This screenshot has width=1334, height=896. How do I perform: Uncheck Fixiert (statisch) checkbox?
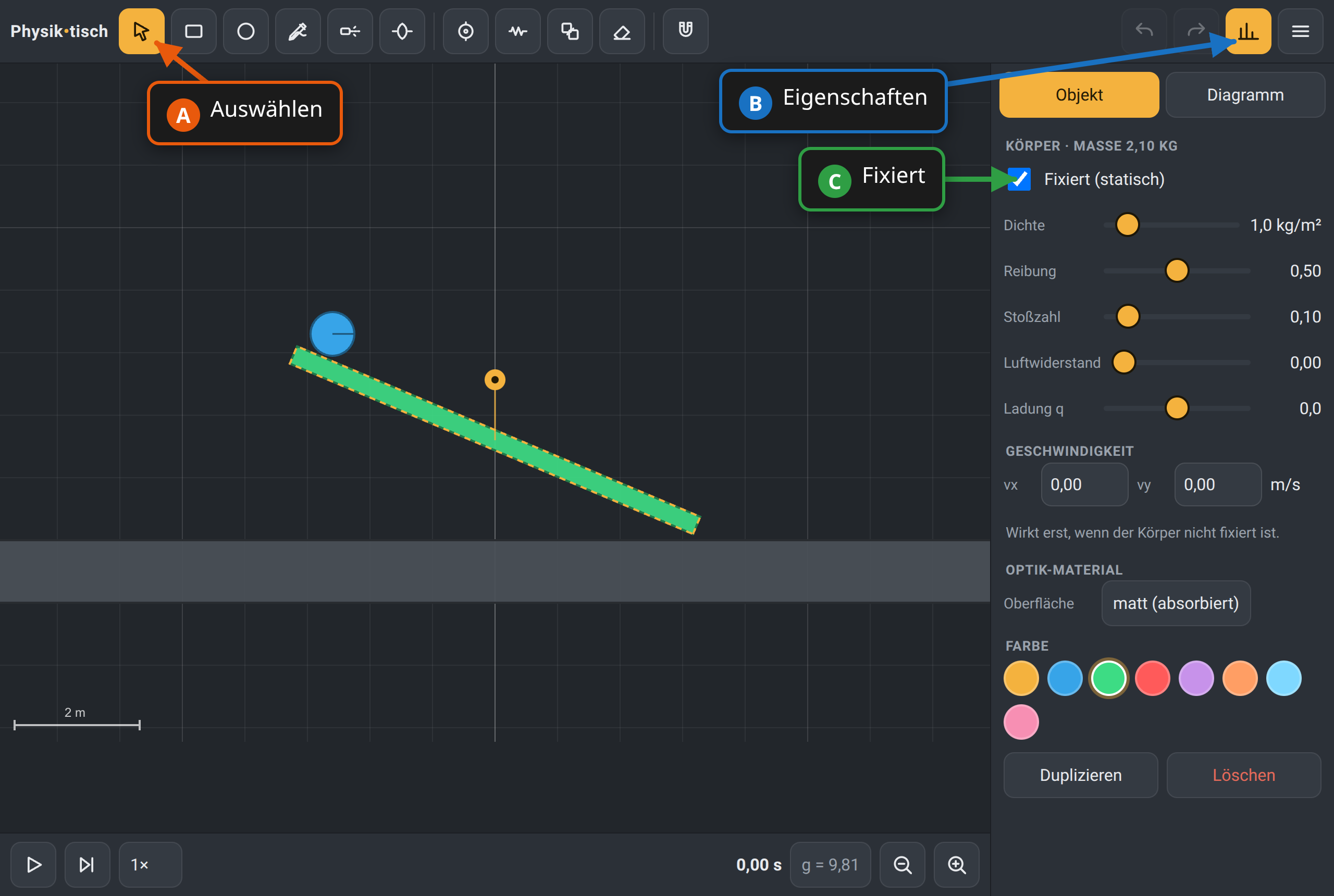pyautogui.click(x=1019, y=179)
